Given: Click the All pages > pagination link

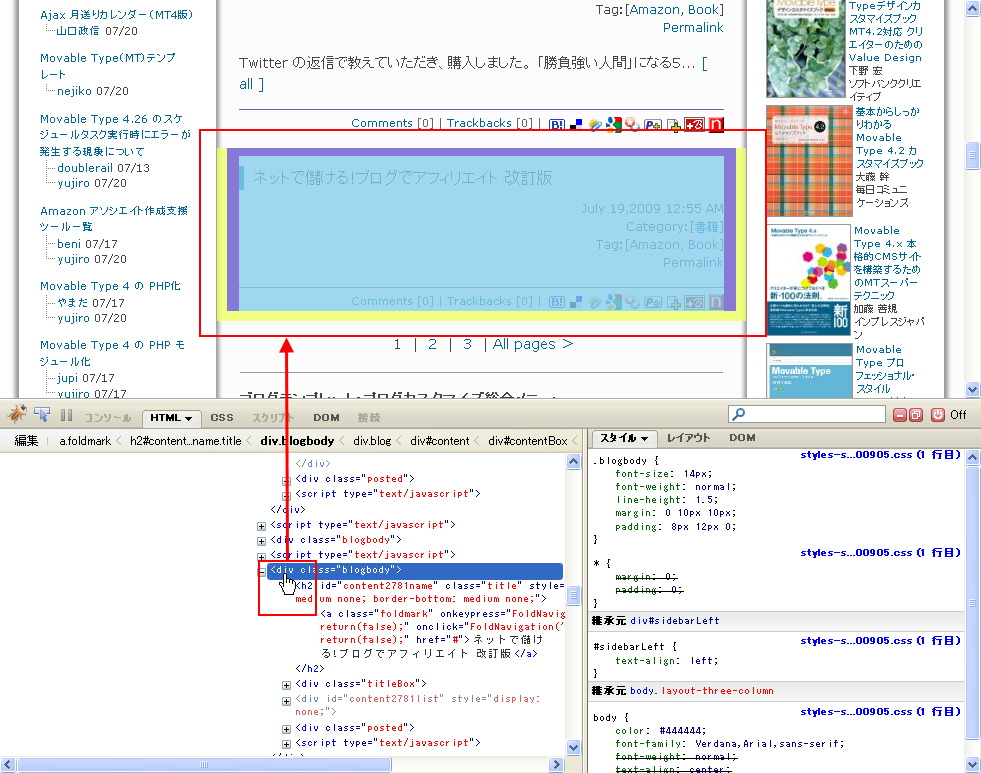Looking at the screenshot, I should click(532, 344).
